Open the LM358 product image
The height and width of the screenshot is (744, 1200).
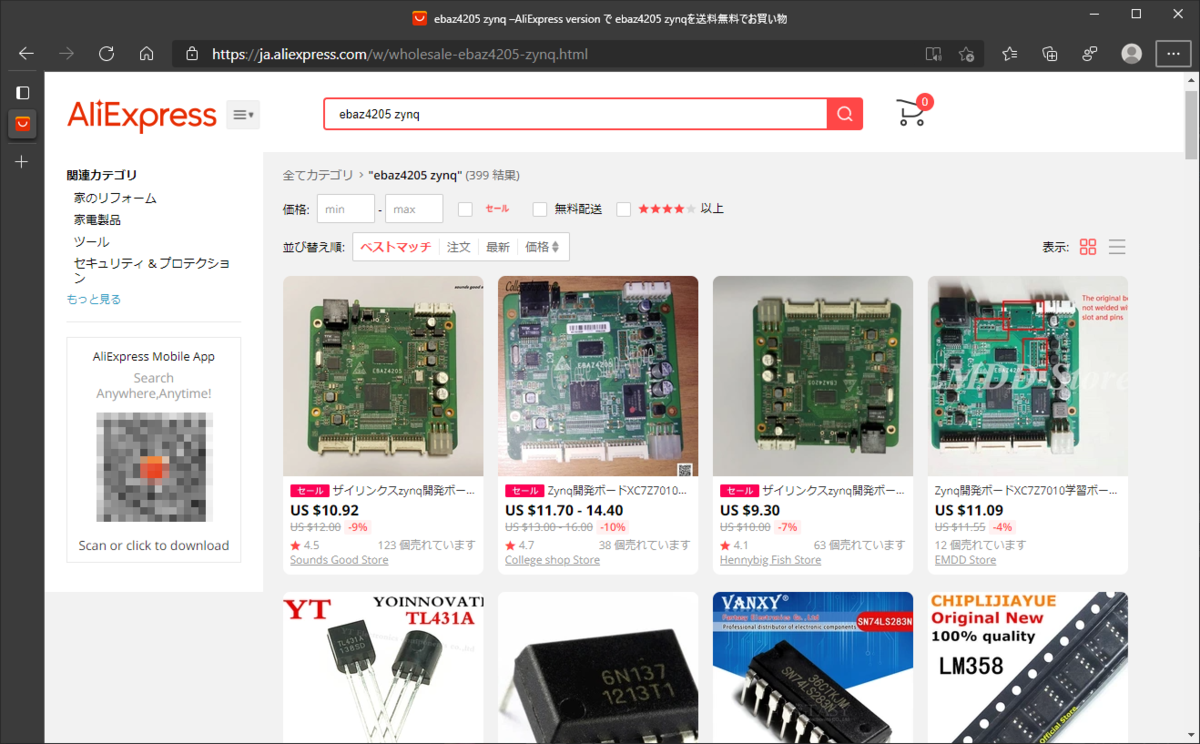(x=1028, y=667)
